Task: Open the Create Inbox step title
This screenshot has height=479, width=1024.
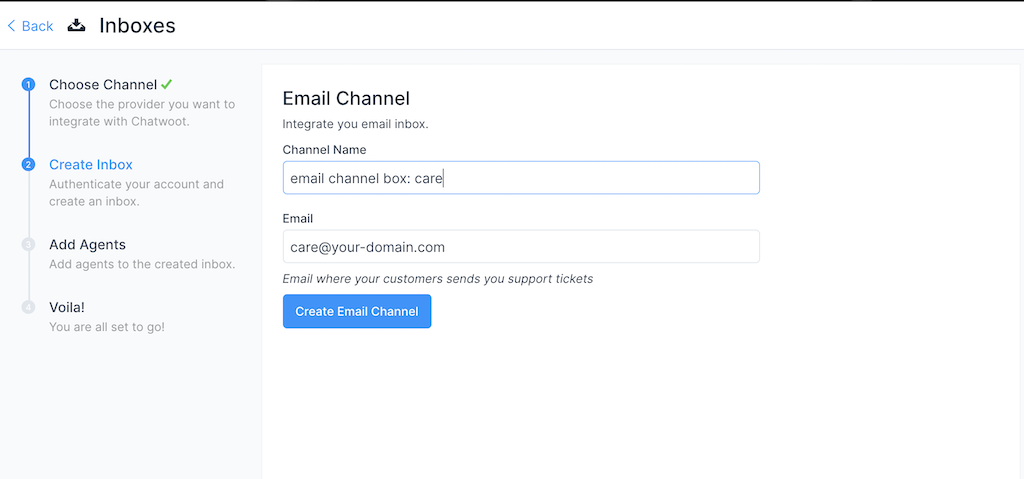Action: coord(91,165)
